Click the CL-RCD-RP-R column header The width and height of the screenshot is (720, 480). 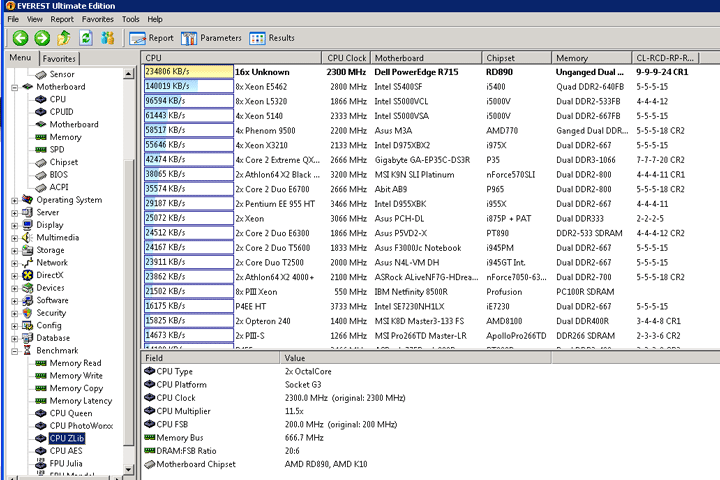click(x=665, y=58)
